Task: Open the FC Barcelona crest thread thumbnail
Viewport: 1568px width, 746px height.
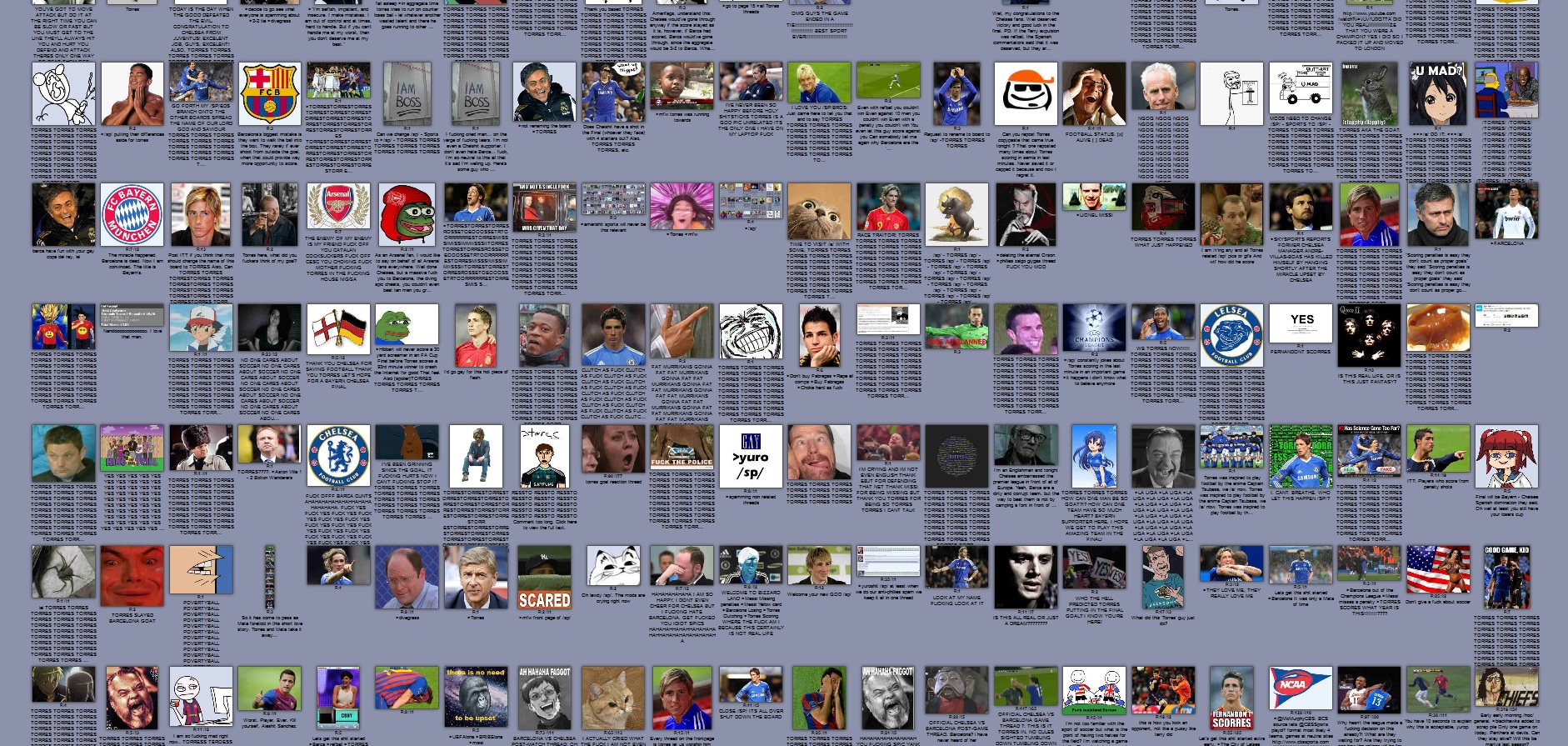Action: point(270,94)
